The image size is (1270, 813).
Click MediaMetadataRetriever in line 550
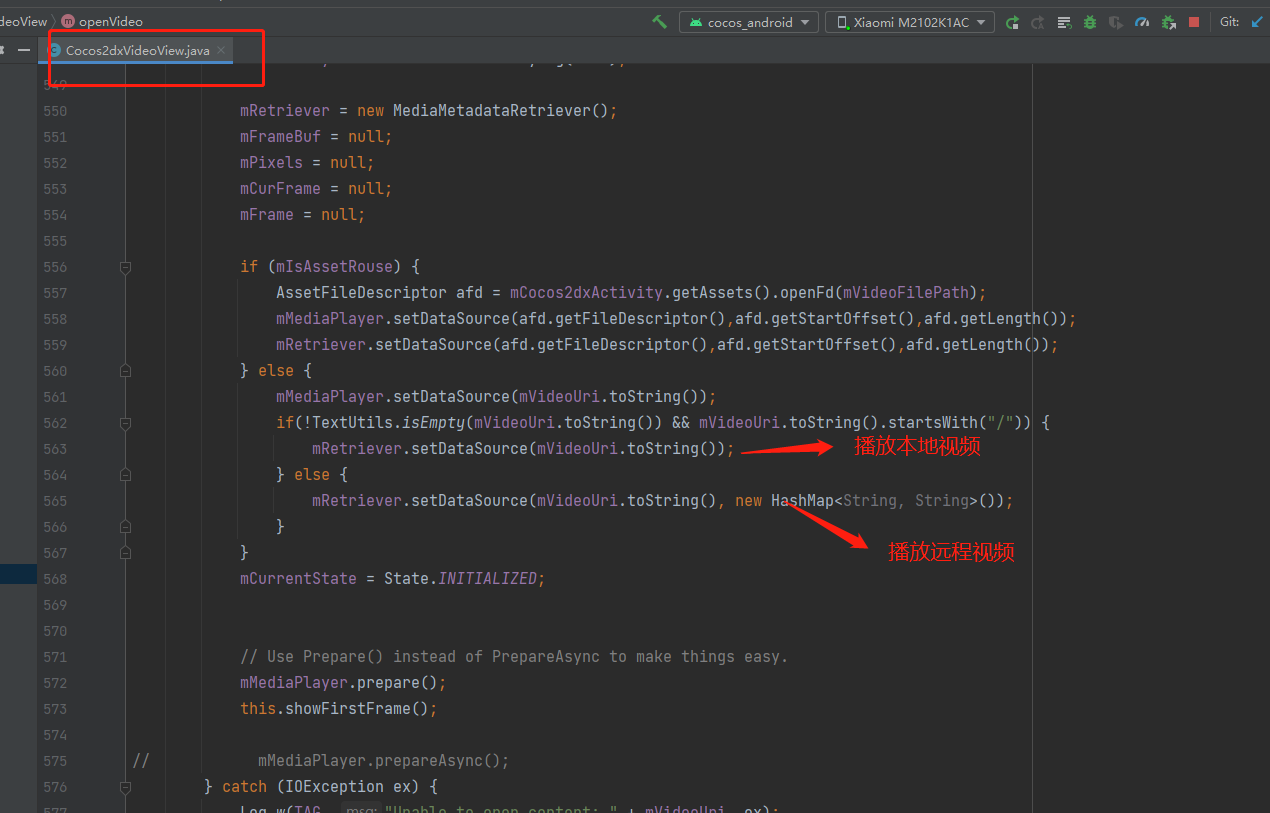coord(491,111)
